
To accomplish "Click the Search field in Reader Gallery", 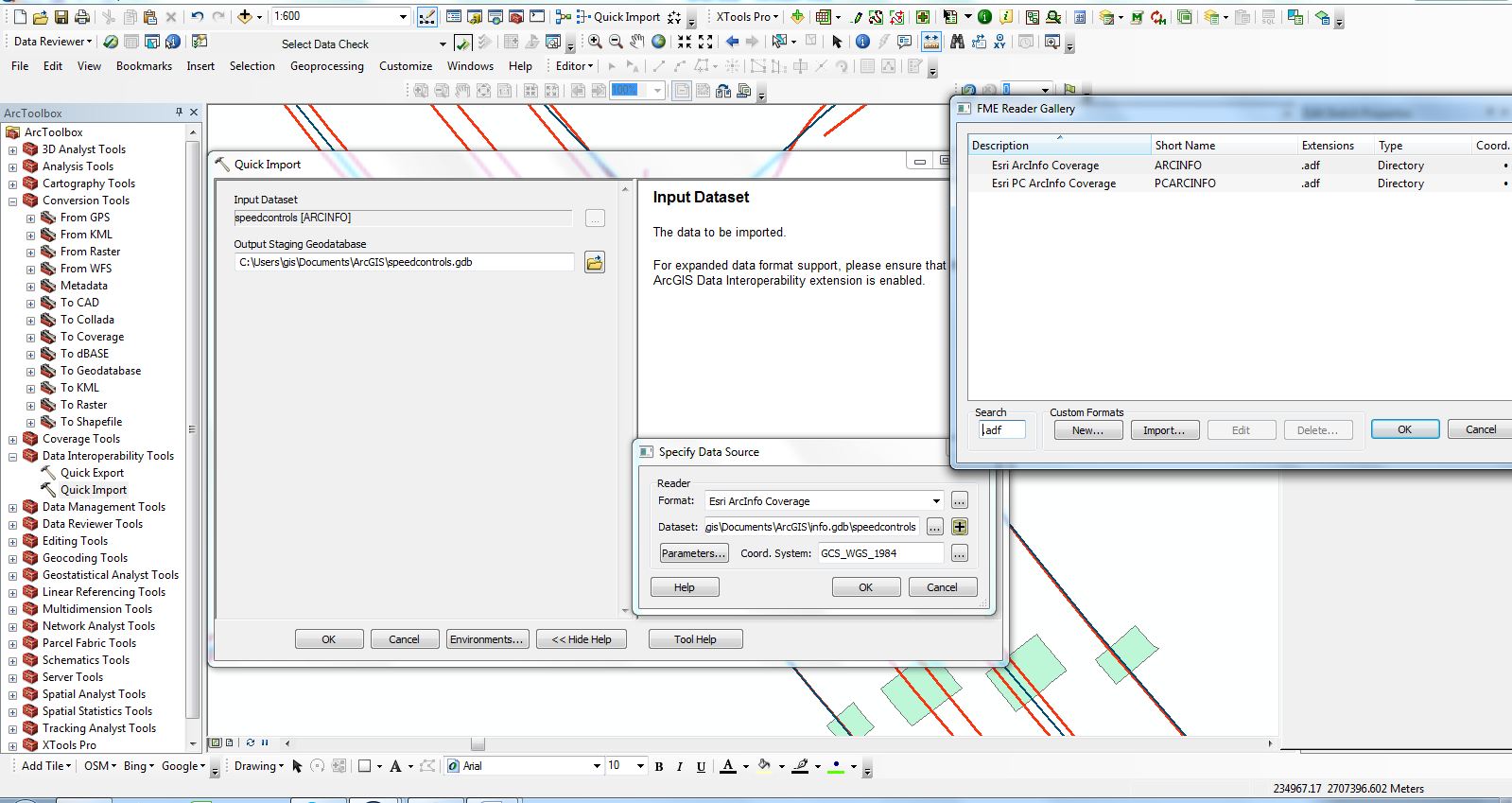I will [x=1002, y=430].
